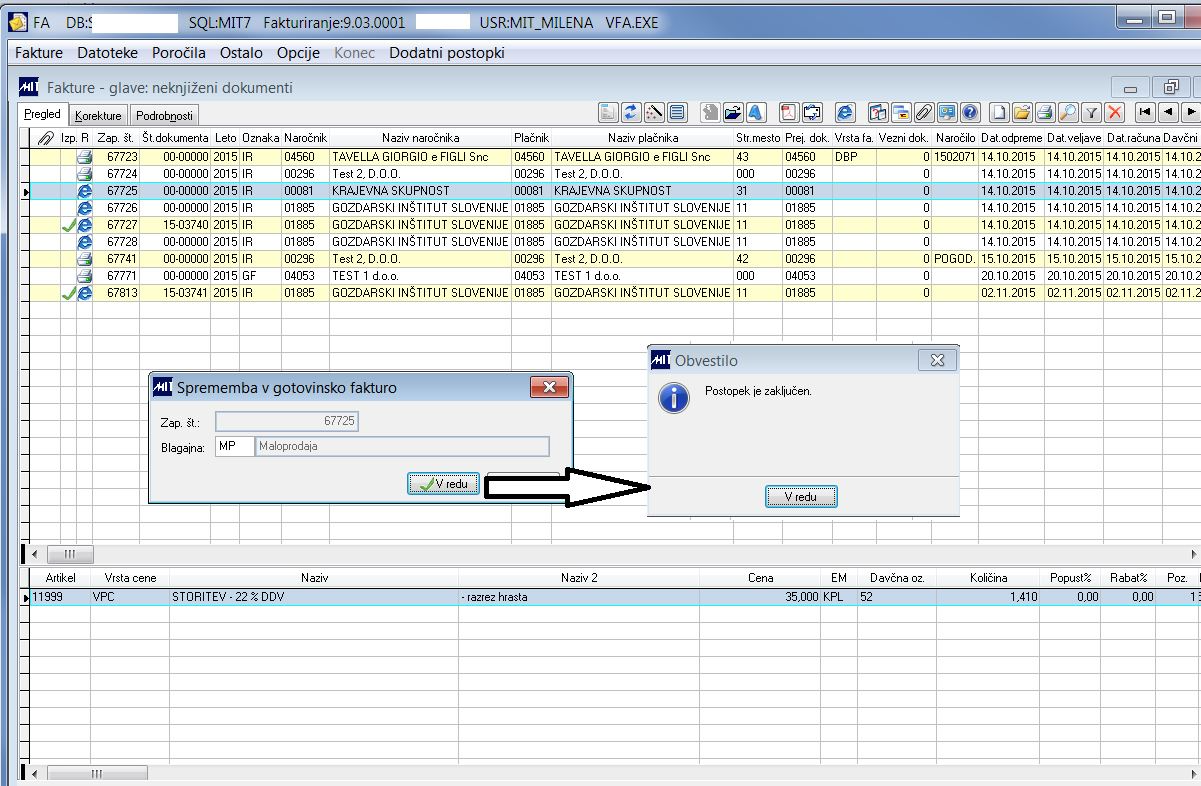
Task: Click the invoice grid's horizontal scrollbar thumb
Action: [70, 554]
